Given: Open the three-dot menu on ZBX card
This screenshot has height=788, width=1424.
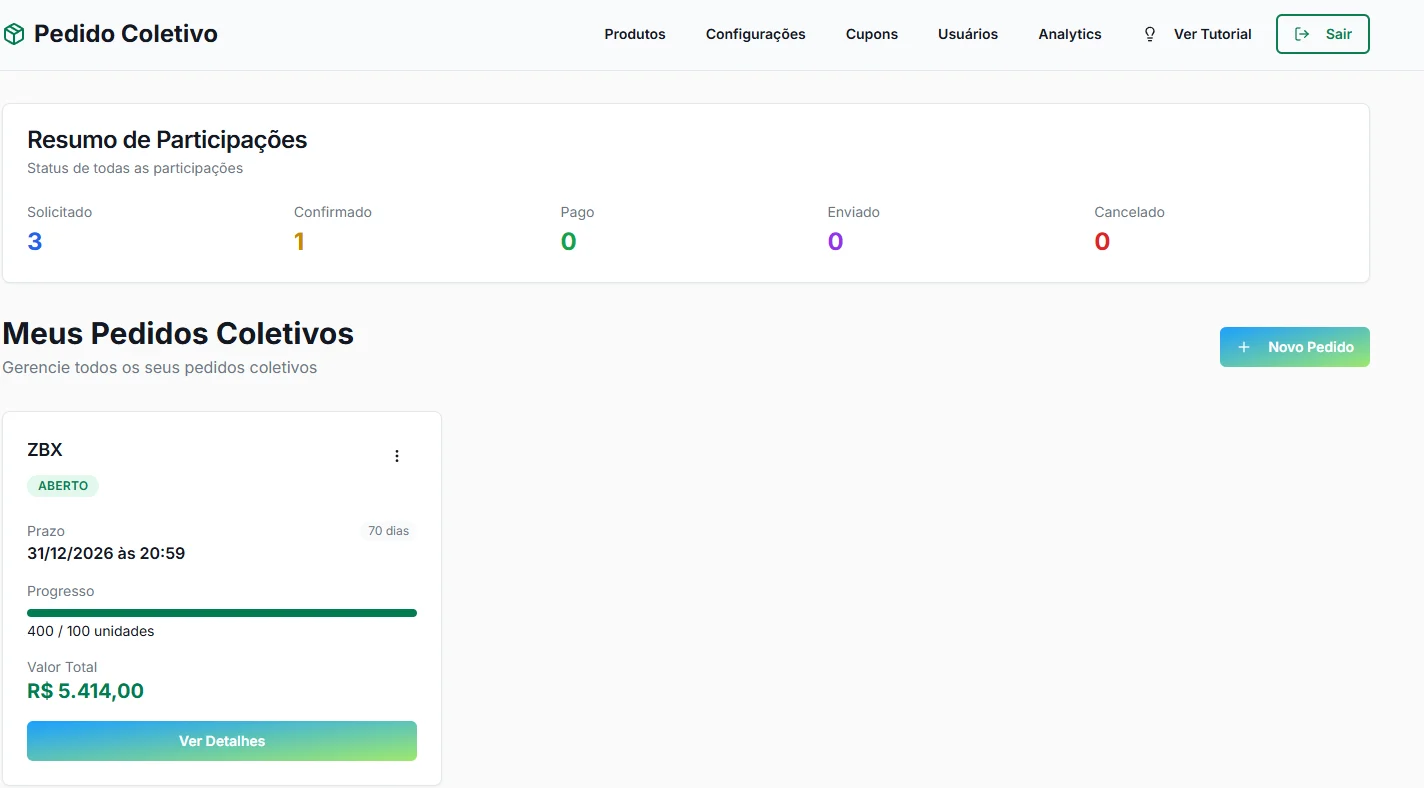Looking at the screenshot, I should [397, 456].
